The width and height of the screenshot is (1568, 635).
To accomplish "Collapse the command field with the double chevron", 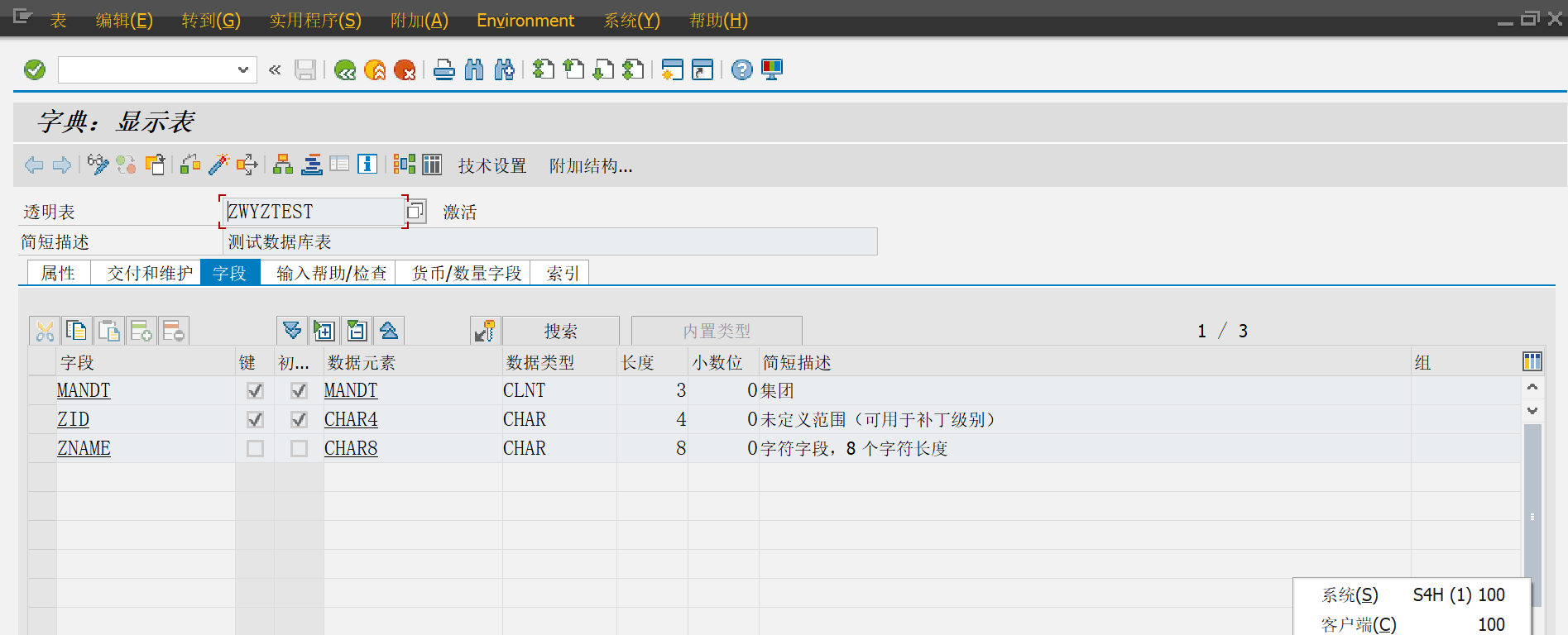I will [x=275, y=70].
